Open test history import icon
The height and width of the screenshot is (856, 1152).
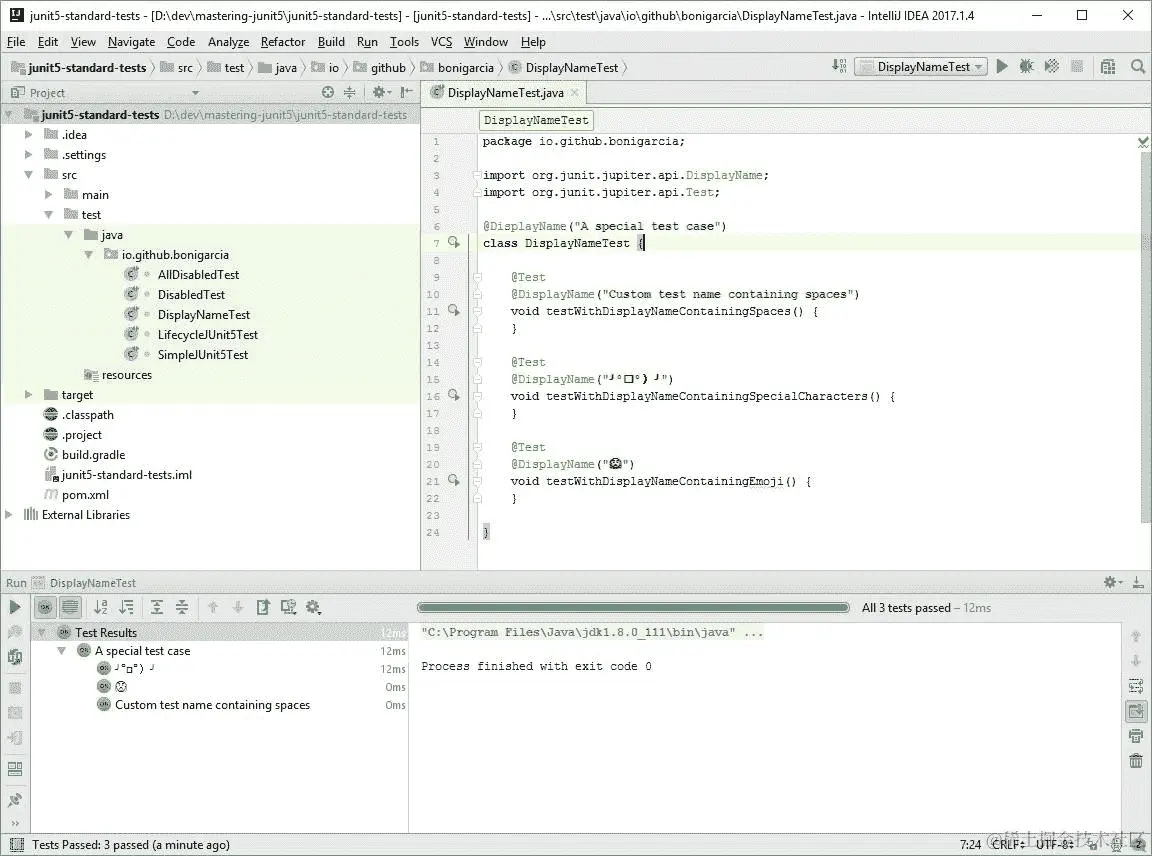[x=288, y=607]
